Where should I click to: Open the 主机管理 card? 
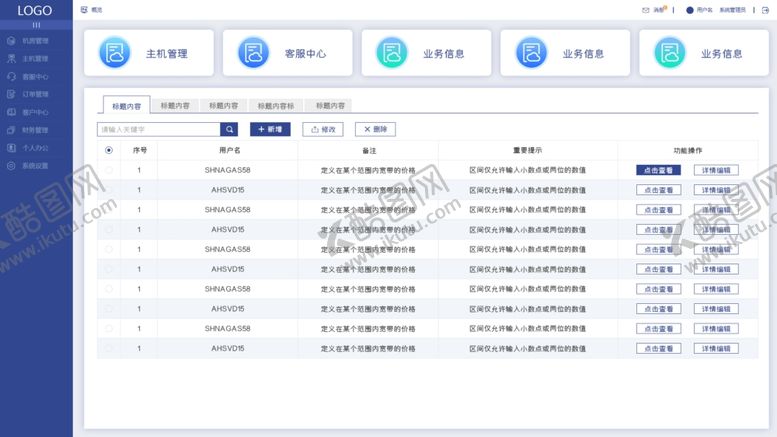click(149, 53)
